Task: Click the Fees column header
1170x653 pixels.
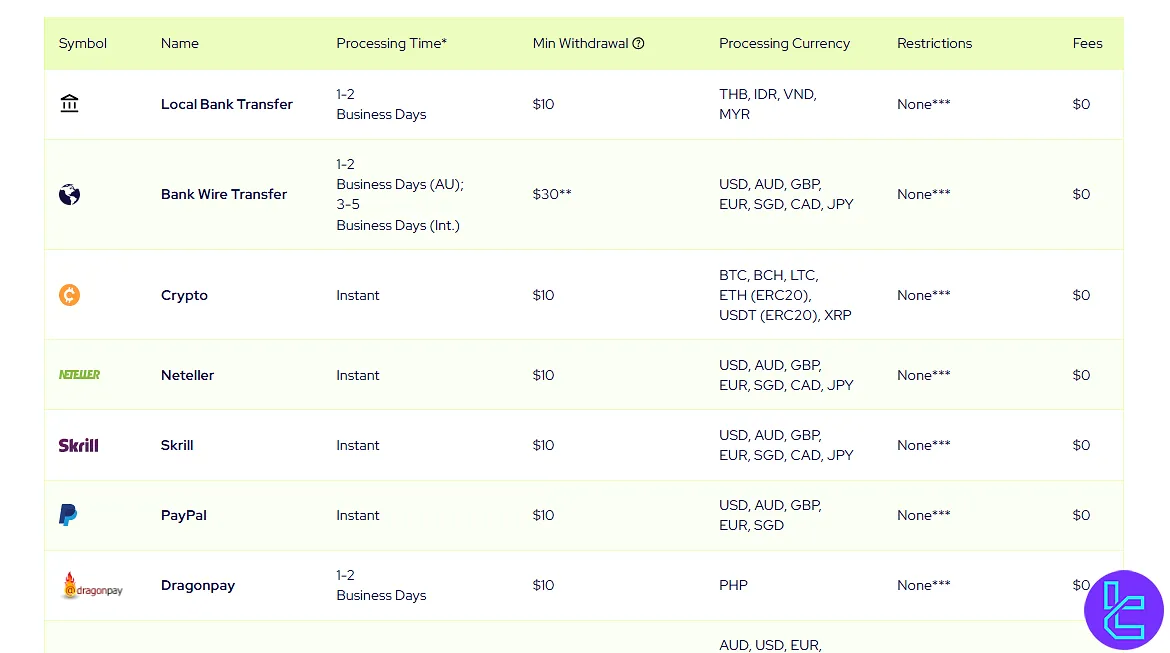Action: 1087,44
